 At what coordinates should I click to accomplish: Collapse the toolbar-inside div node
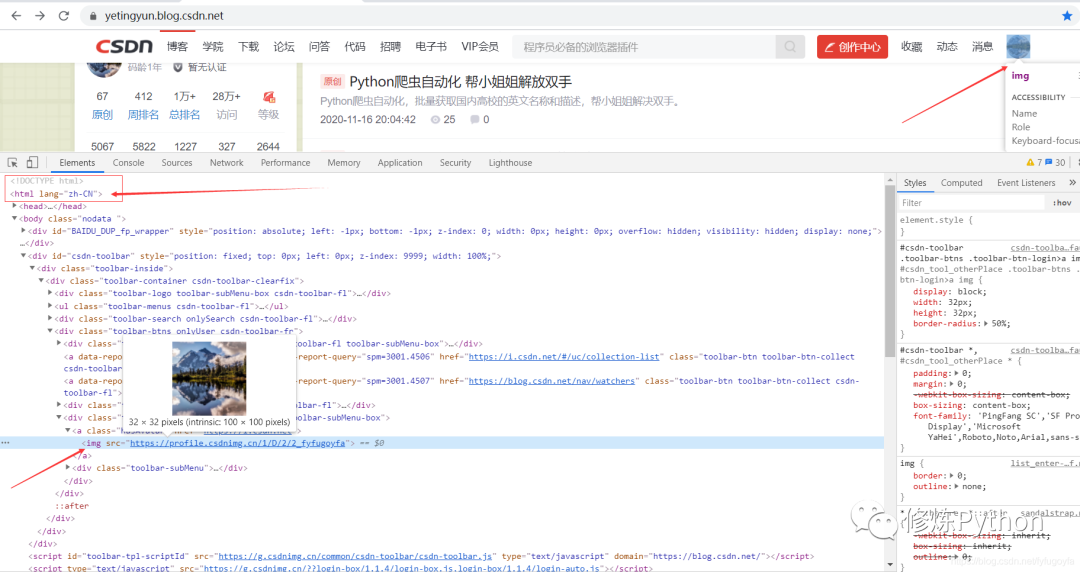coord(32,268)
